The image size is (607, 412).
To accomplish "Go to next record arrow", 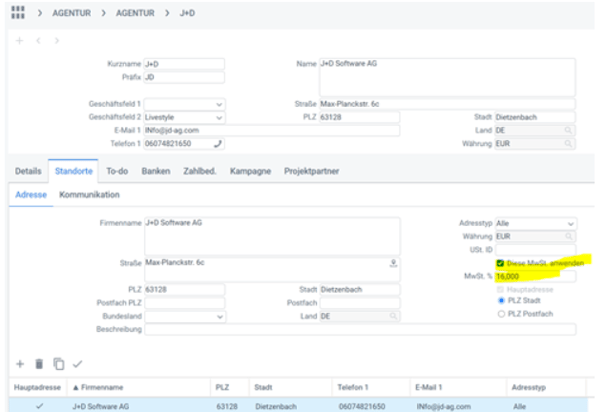I will coord(57,41).
